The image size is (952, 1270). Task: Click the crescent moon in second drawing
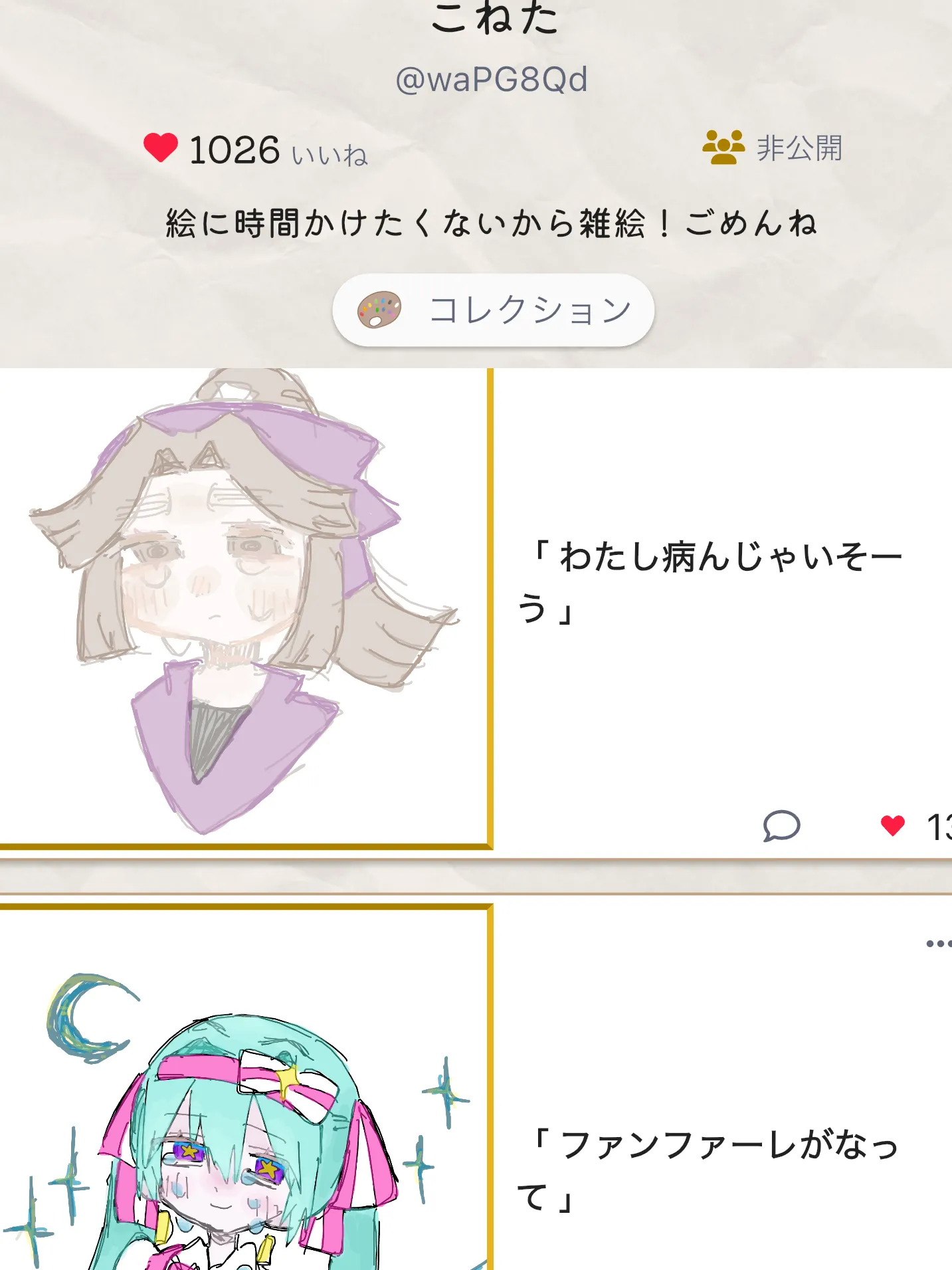(x=86, y=1017)
